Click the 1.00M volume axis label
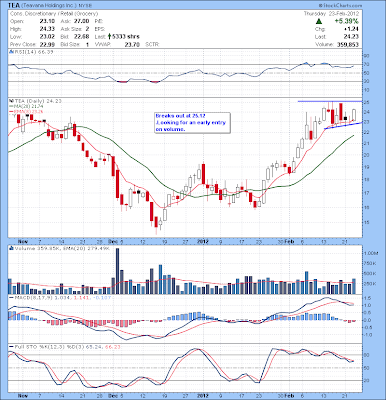Image resolution: width=386 pixels, height=400 pixels. [371, 253]
